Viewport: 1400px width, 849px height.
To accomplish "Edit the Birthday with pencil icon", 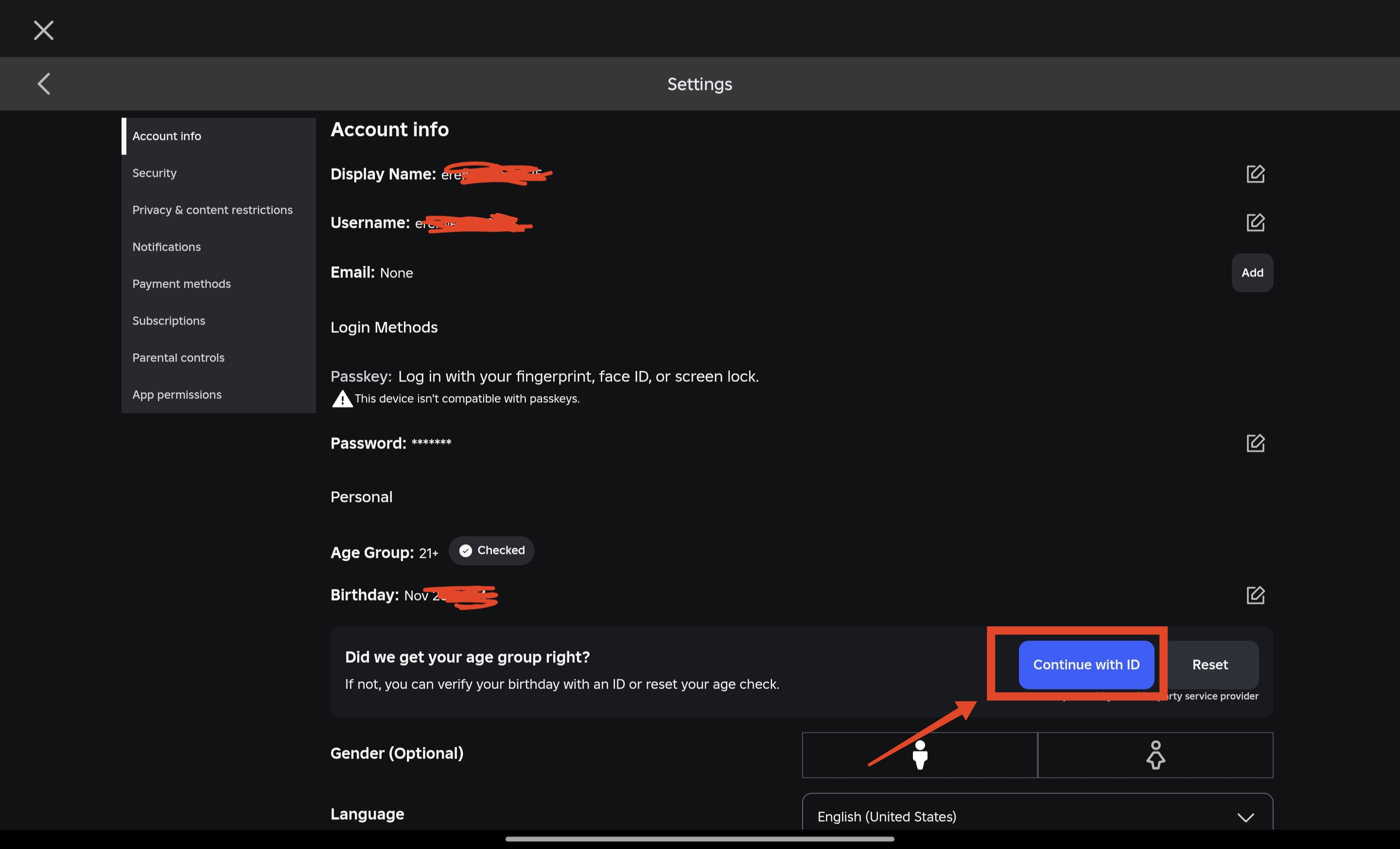I will [x=1255, y=595].
